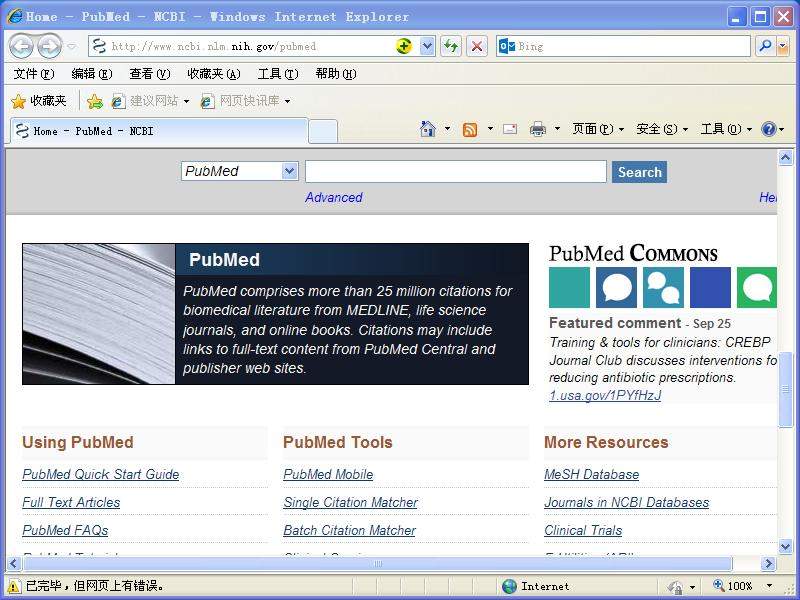Click the browser address bar URL
This screenshot has height=600, width=800.
coord(213,46)
